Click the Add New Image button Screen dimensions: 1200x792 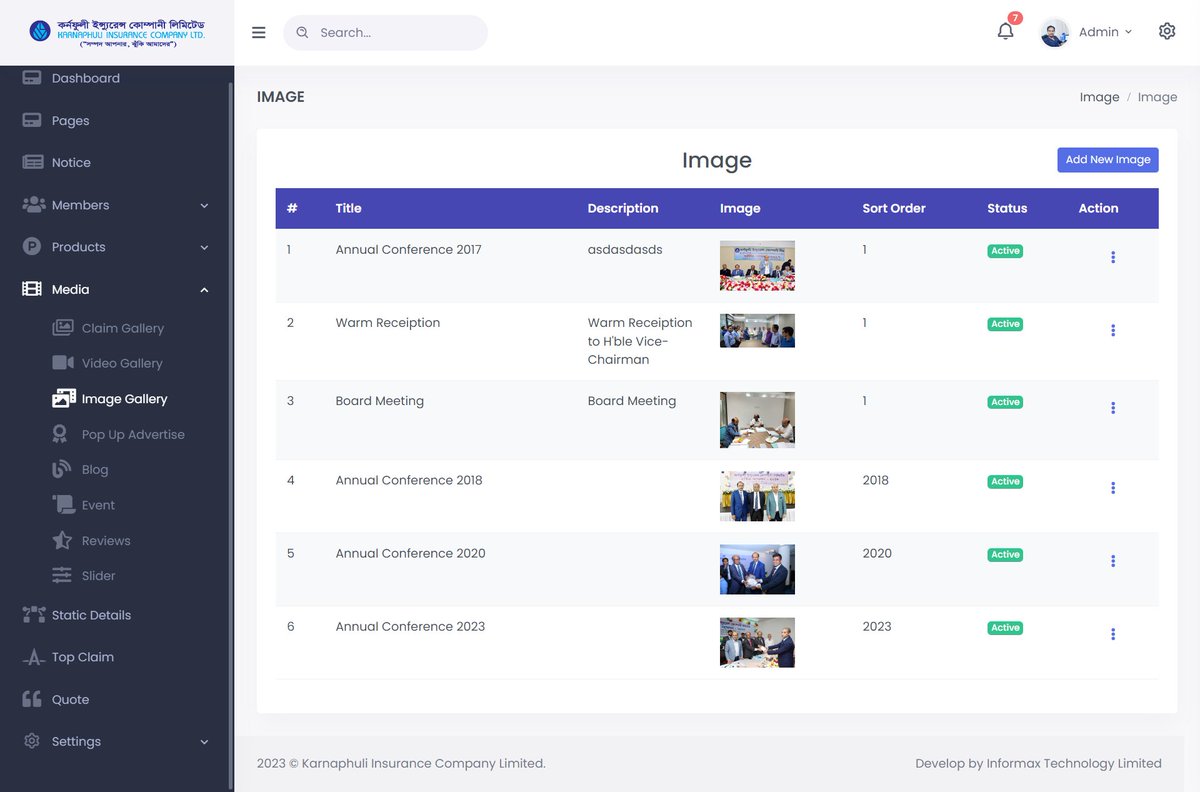tap(1108, 159)
